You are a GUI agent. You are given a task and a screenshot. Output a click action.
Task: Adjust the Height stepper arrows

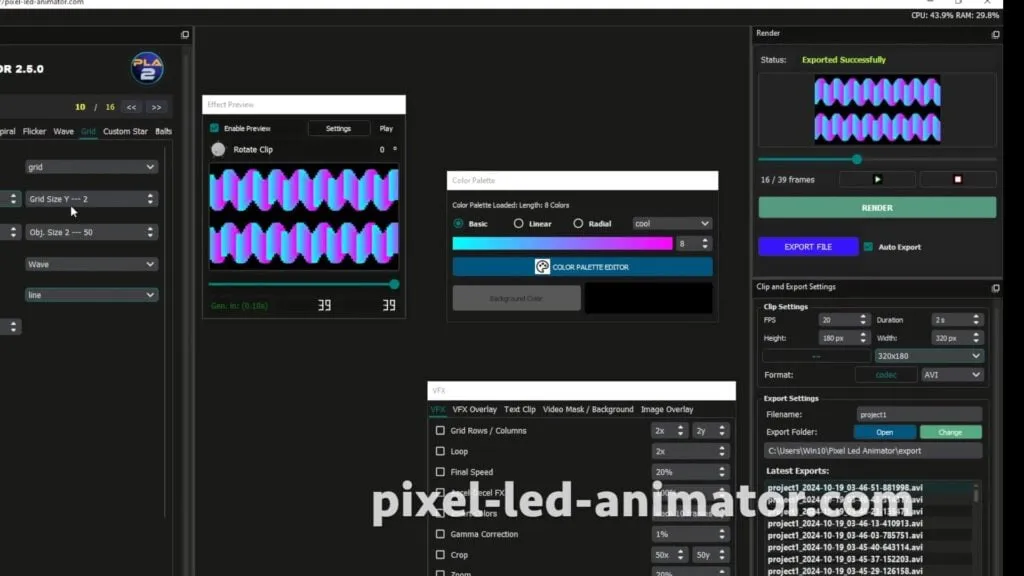point(863,338)
